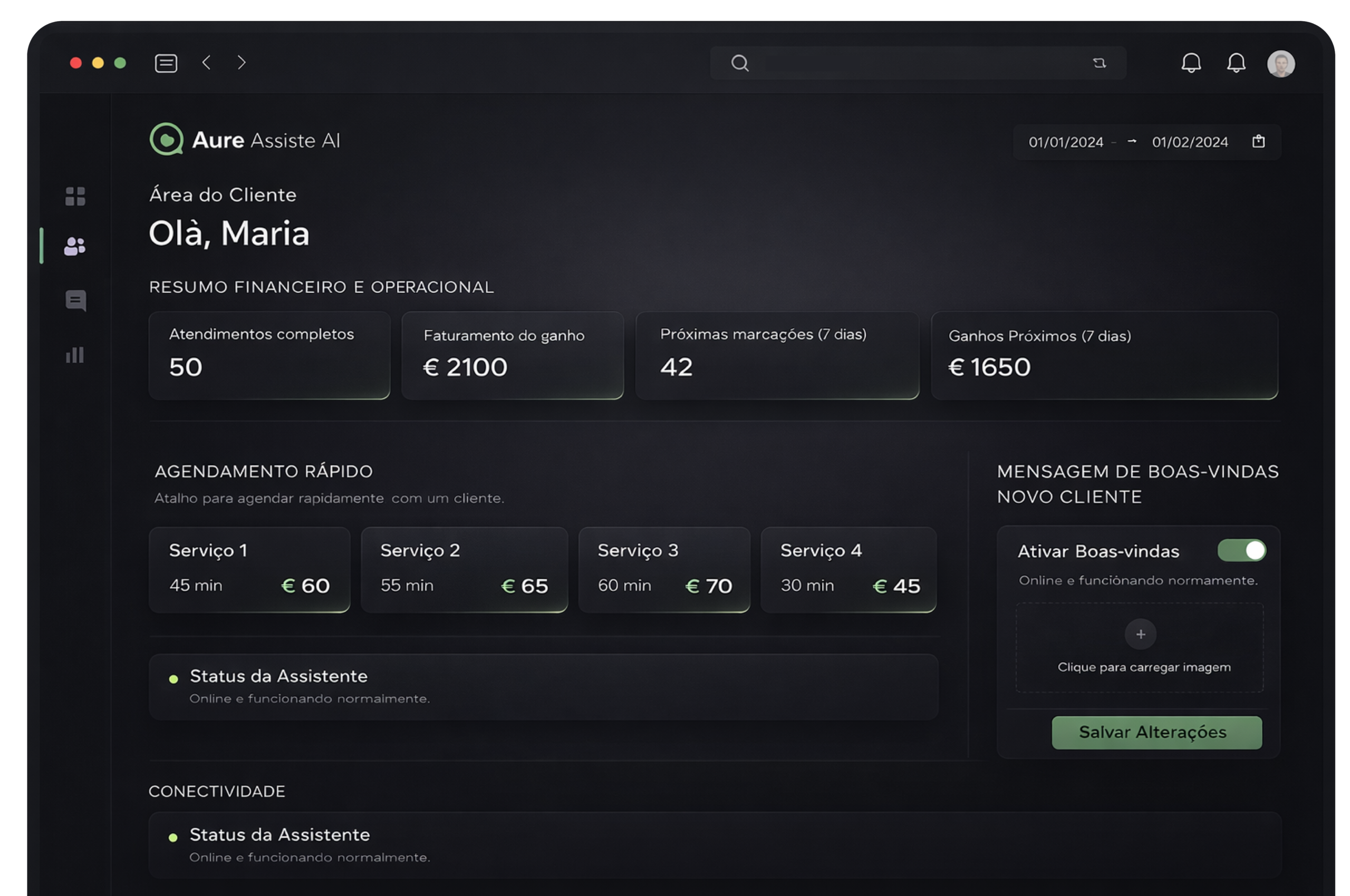Click inside the top search field
The image size is (1350, 896).
click(915, 63)
